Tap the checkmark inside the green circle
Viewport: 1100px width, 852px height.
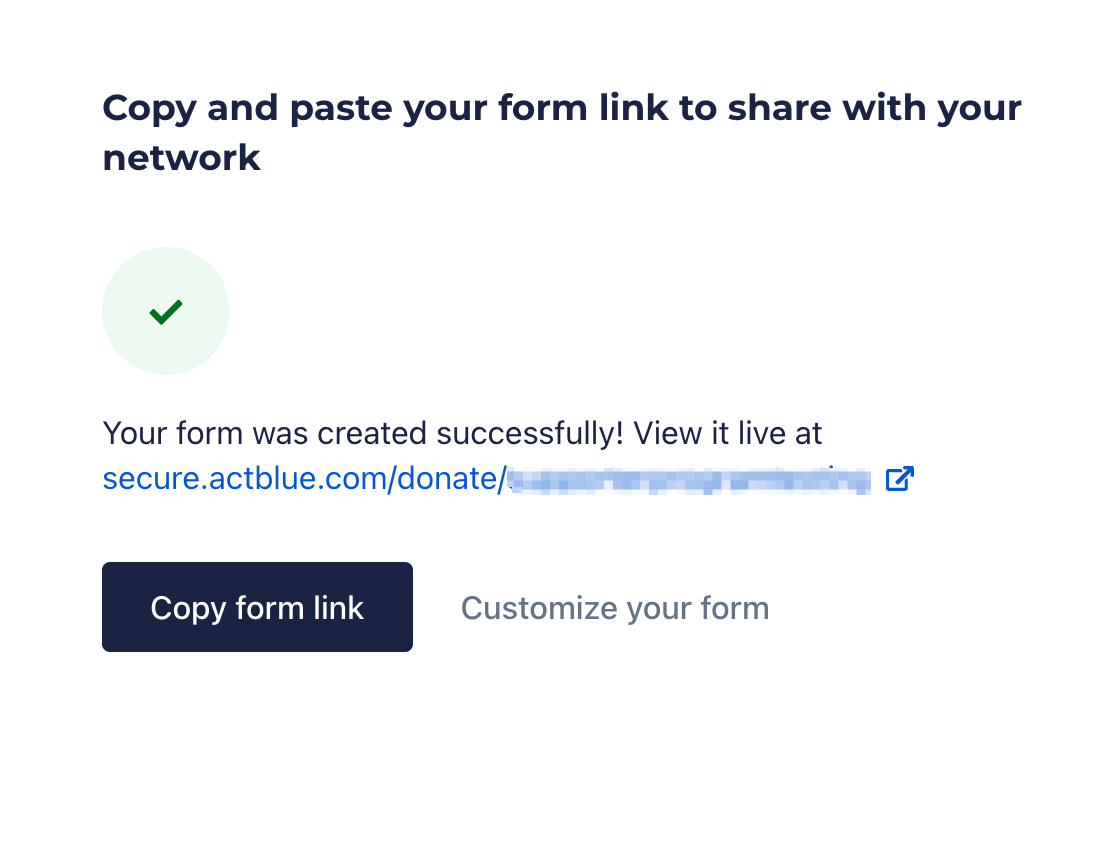[x=166, y=312]
